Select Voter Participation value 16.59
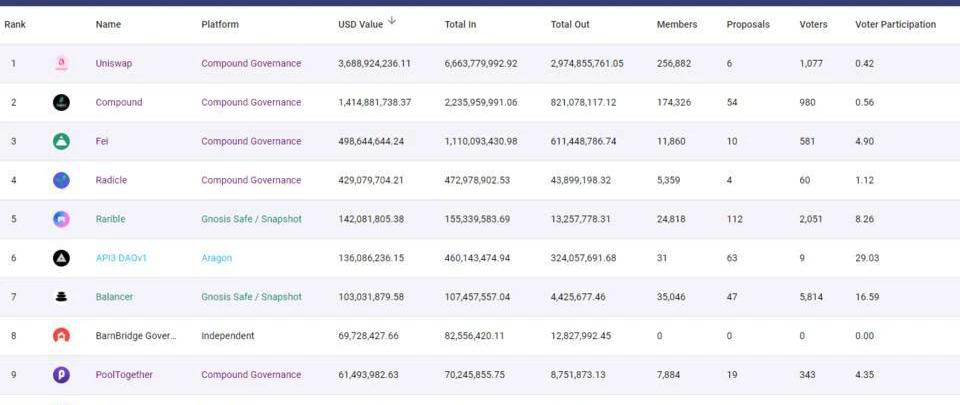Image resolution: width=960 pixels, height=405 pixels. pyautogui.click(x=867, y=297)
